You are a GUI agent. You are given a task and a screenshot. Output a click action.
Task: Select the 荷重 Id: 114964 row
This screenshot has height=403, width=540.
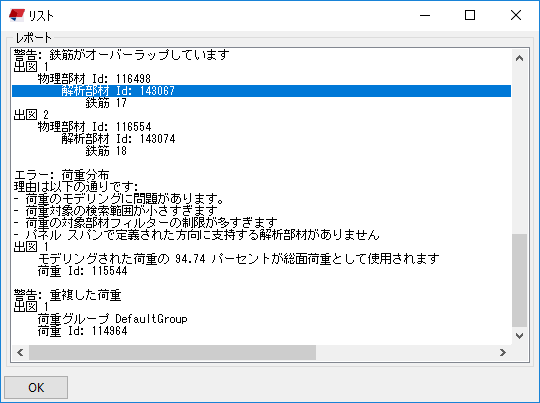coord(82,331)
